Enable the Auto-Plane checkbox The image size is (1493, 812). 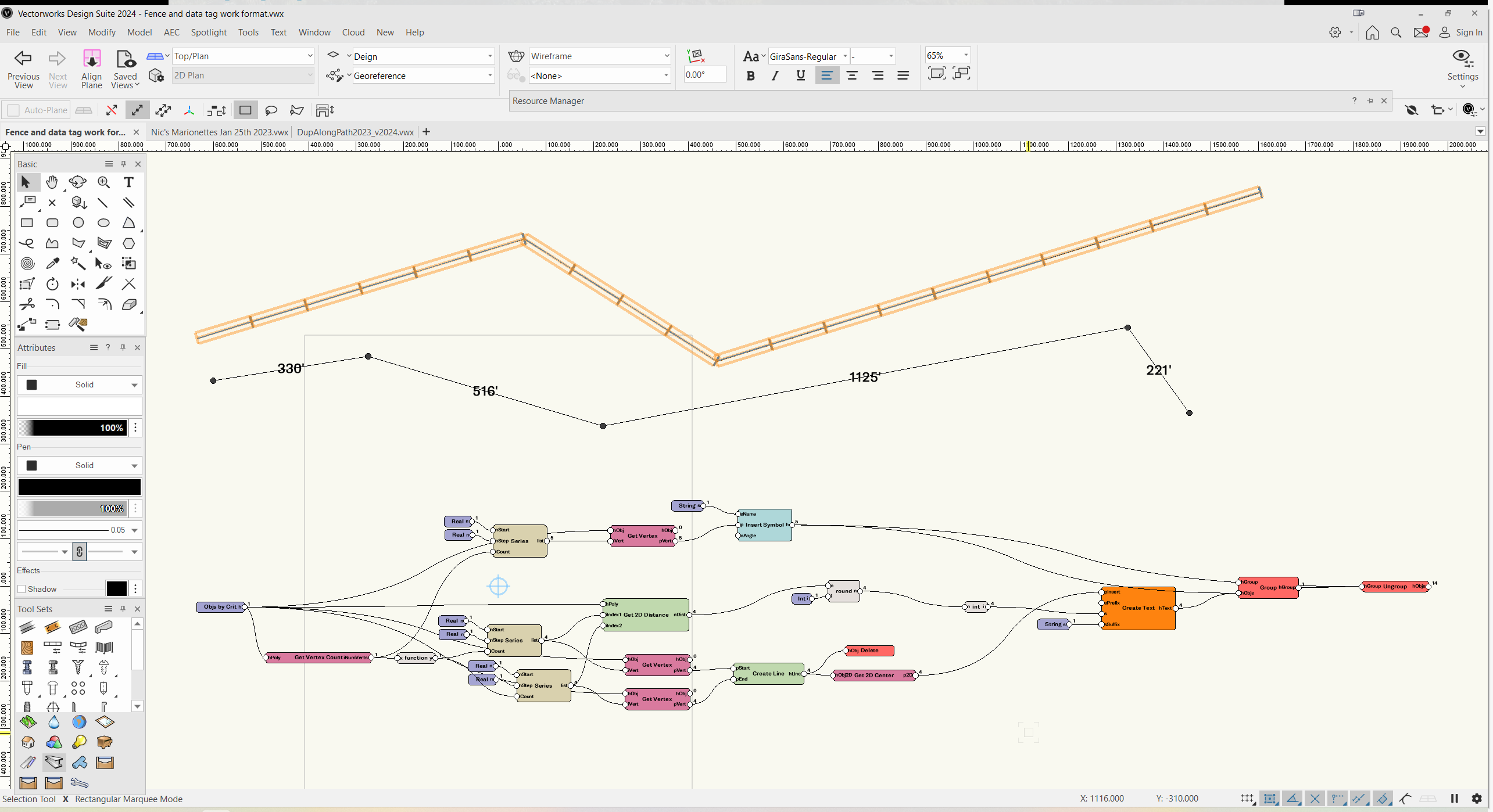(13, 110)
